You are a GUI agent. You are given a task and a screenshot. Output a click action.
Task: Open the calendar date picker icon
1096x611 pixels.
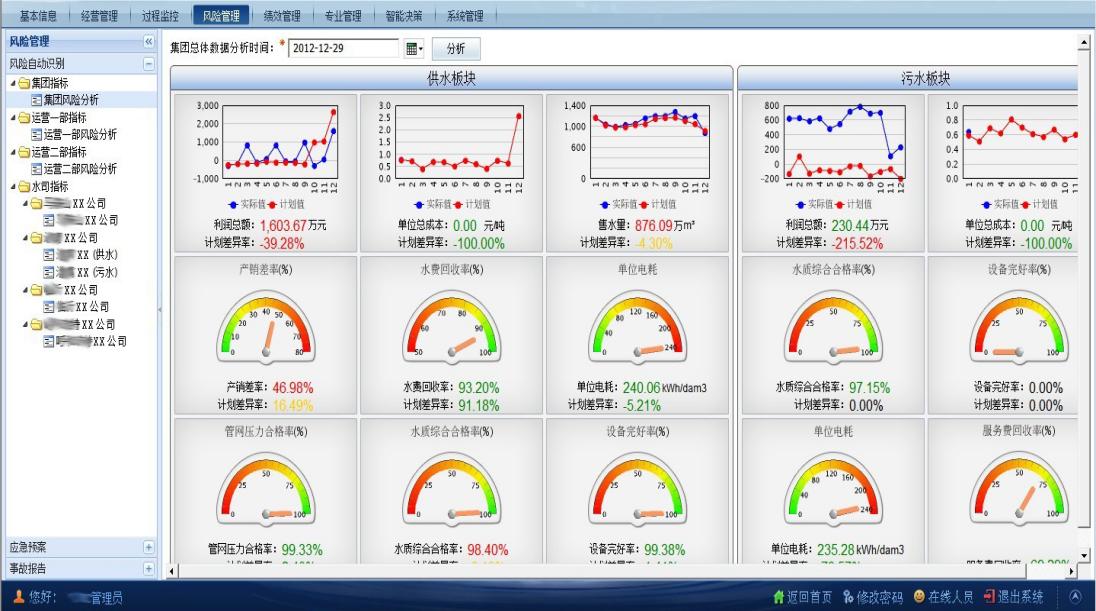point(412,48)
